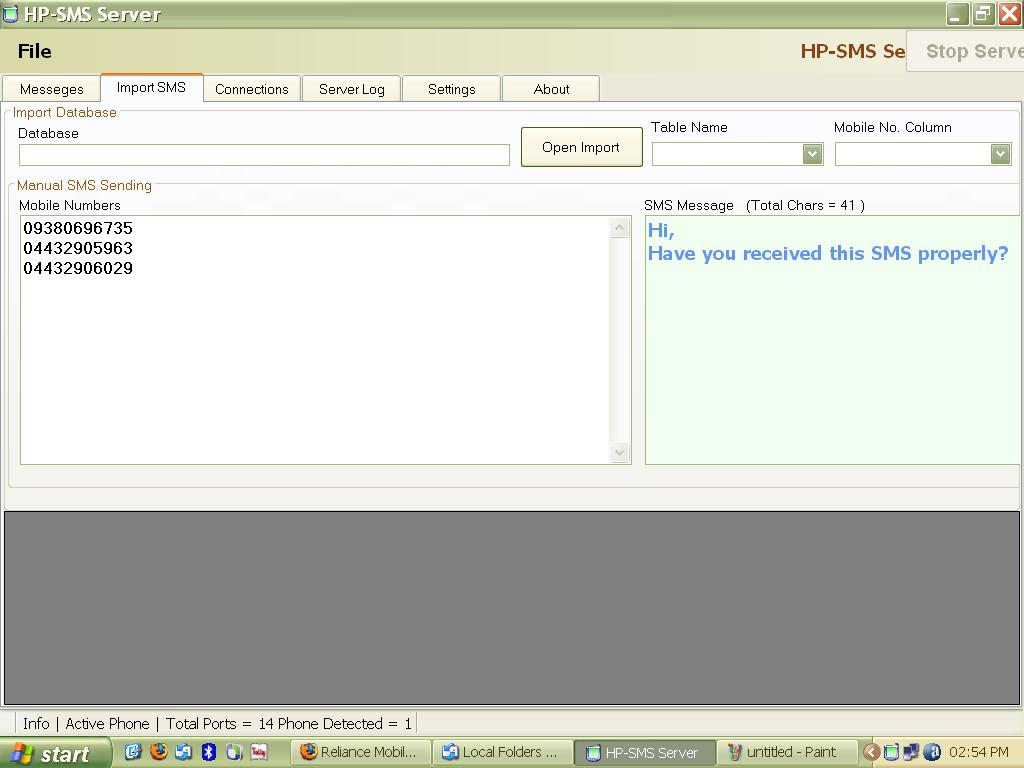Click inside the SMS Message text area
Viewport: 1024px width, 768px height.
832,360
